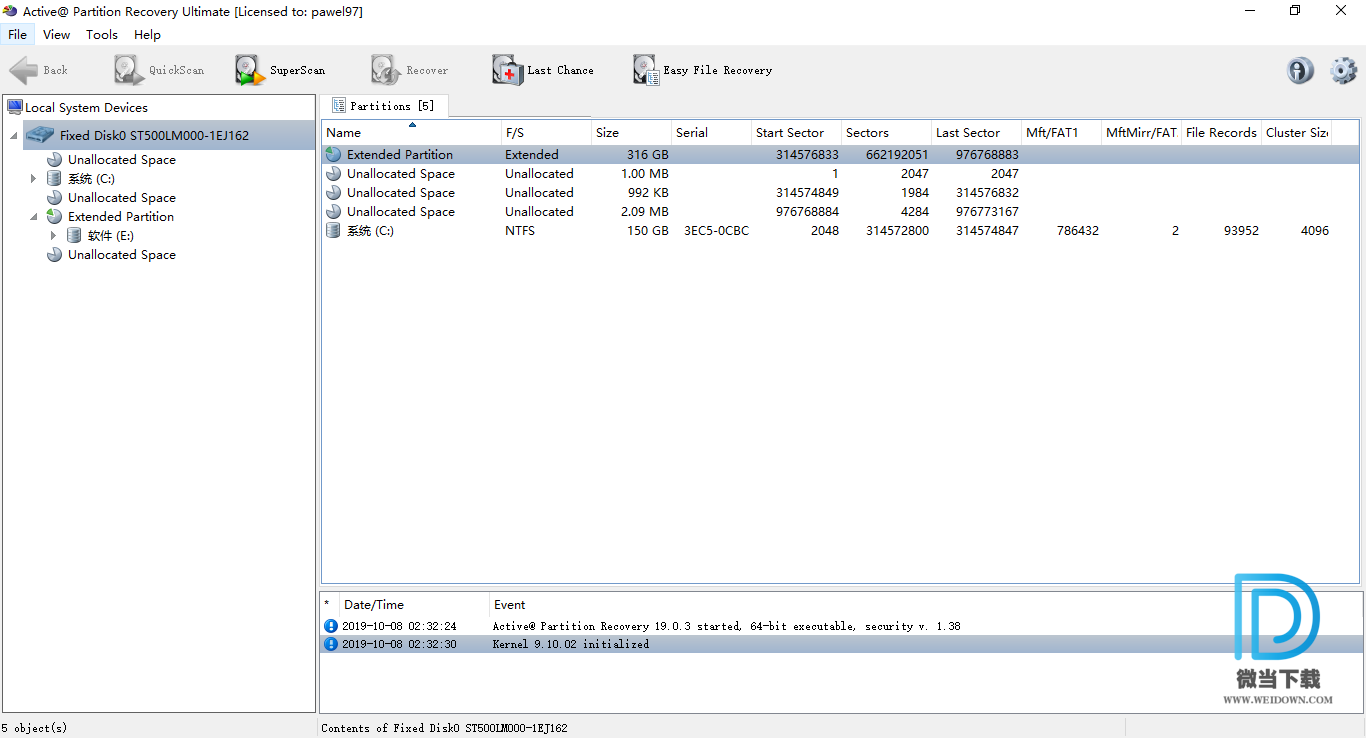Click the Back arrow toolbar icon

pyautogui.click(x=24, y=70)
